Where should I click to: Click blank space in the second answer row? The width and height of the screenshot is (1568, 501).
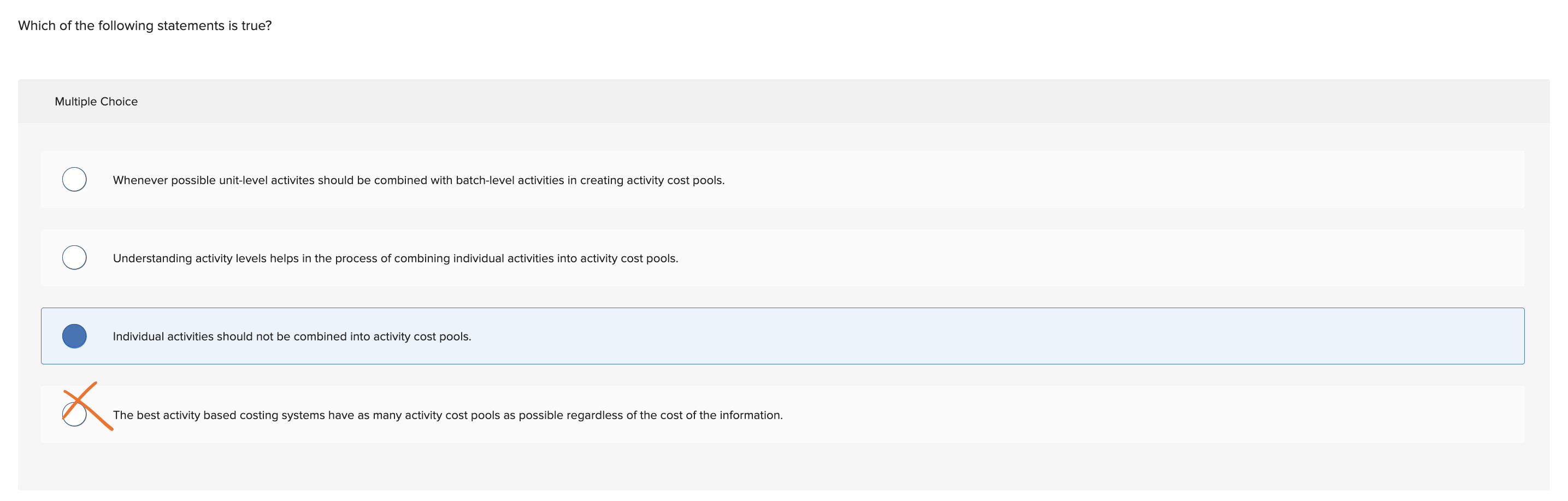[x=1095, y=258]
